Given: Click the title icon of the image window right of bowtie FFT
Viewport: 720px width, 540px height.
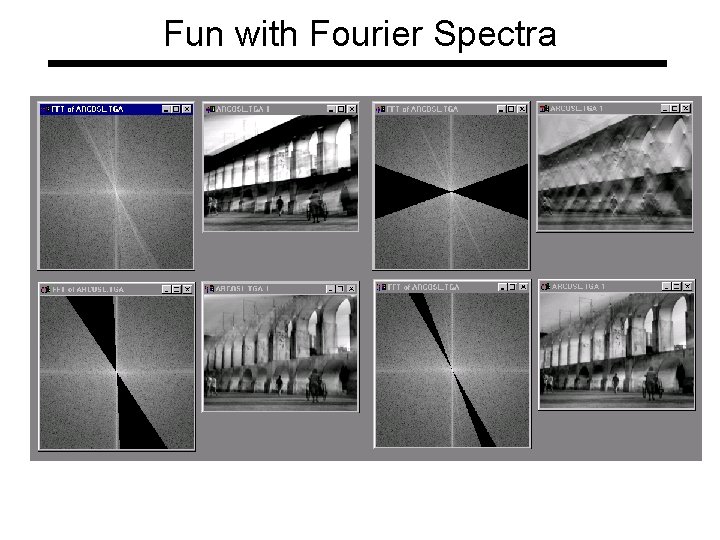Looking at the screenshot, I should click(544, 108).
